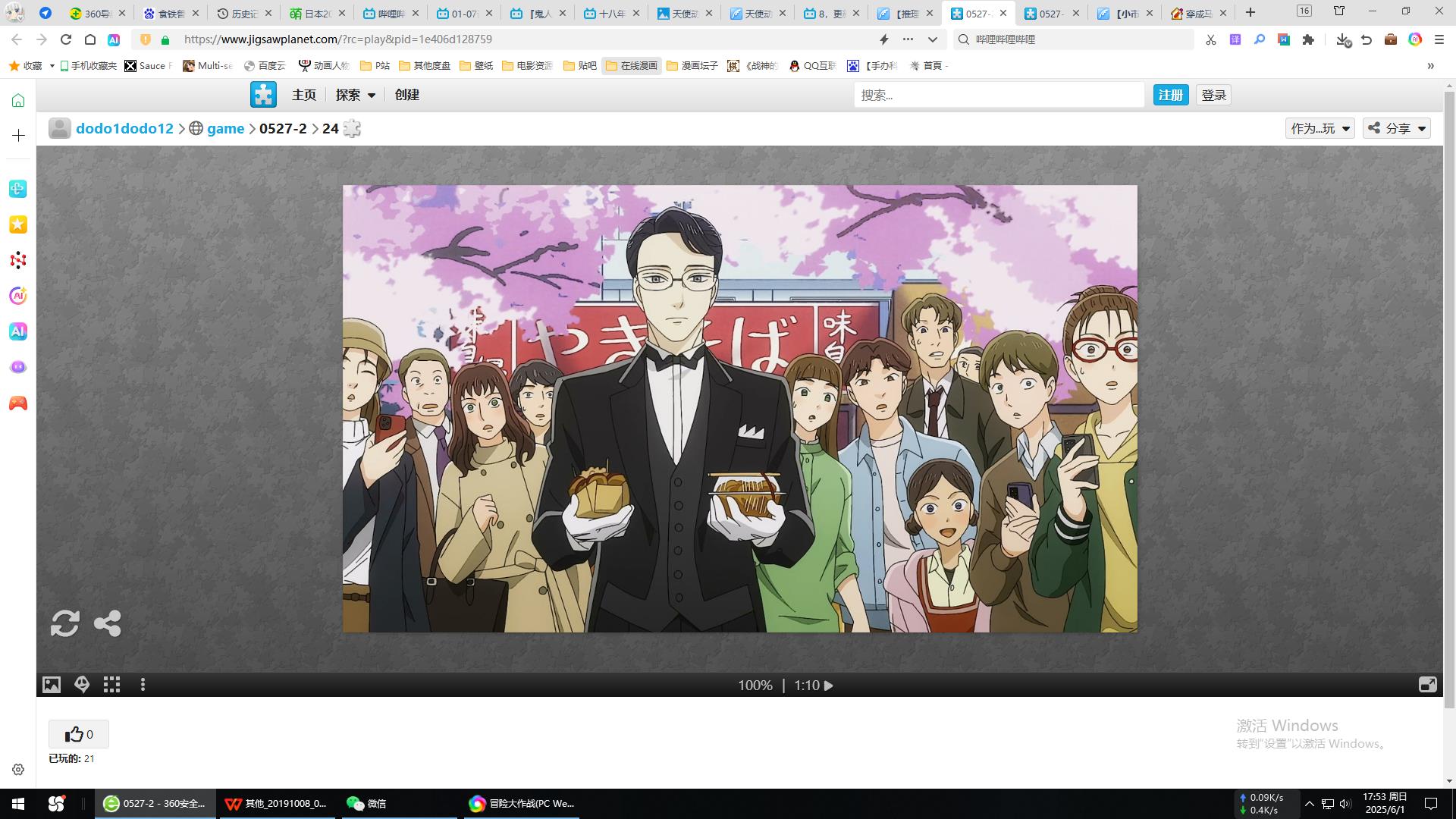This screenshot has width=1456, height=819.
Task: Open more options vertical dots menu
Action: [x=143, y=685]
